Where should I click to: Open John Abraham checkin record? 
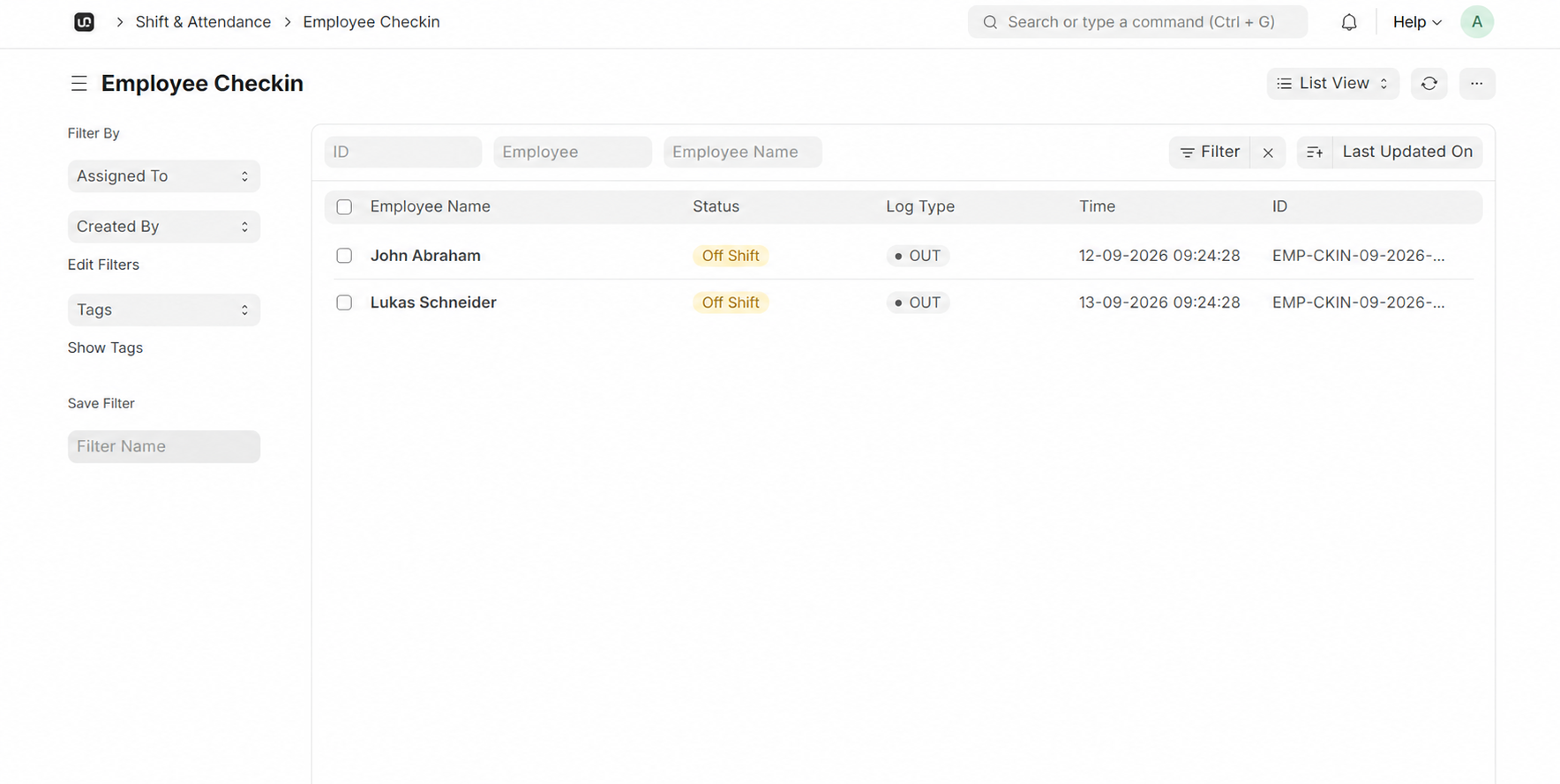425,256
